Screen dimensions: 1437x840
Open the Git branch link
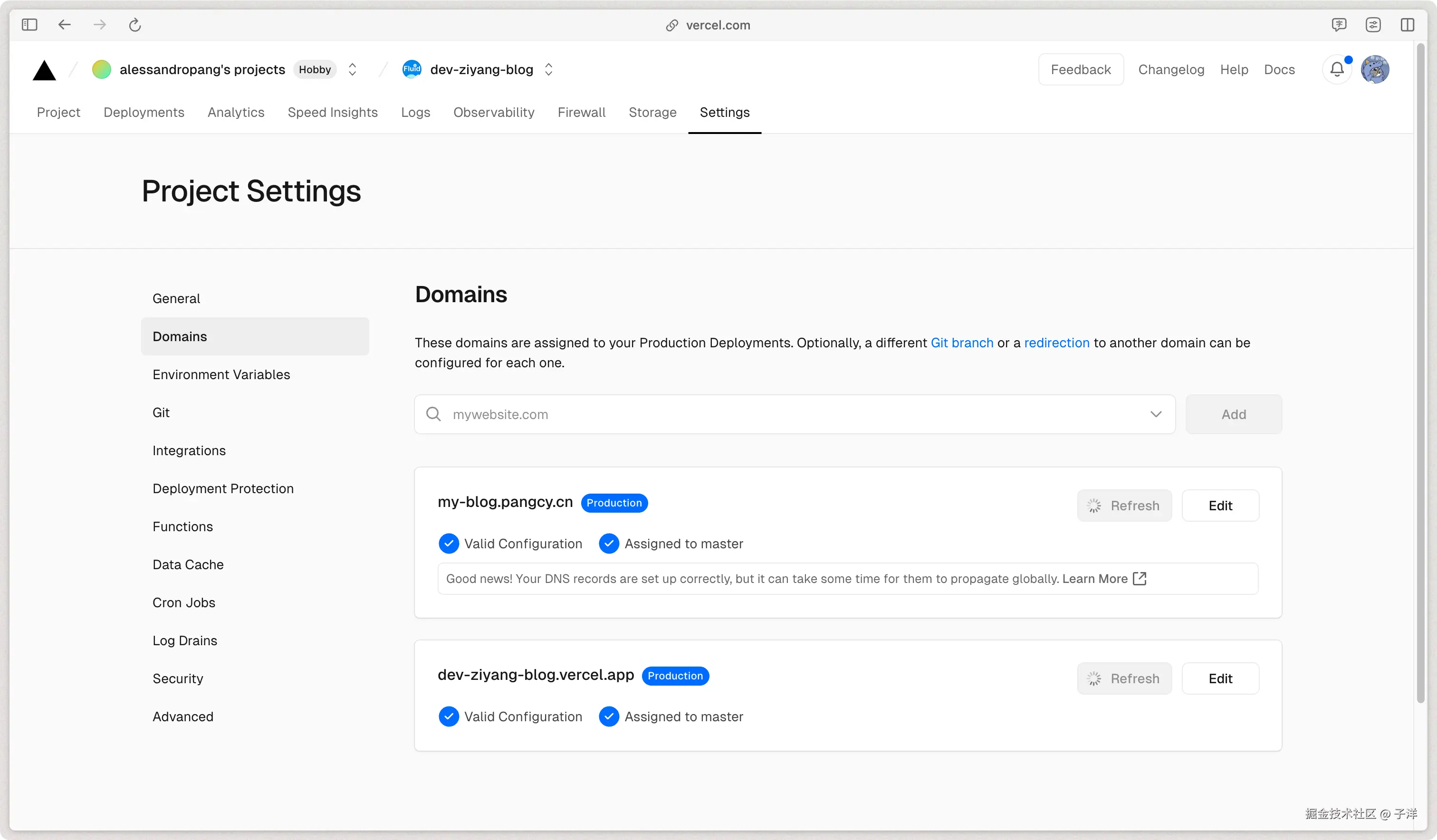[962, 343]
